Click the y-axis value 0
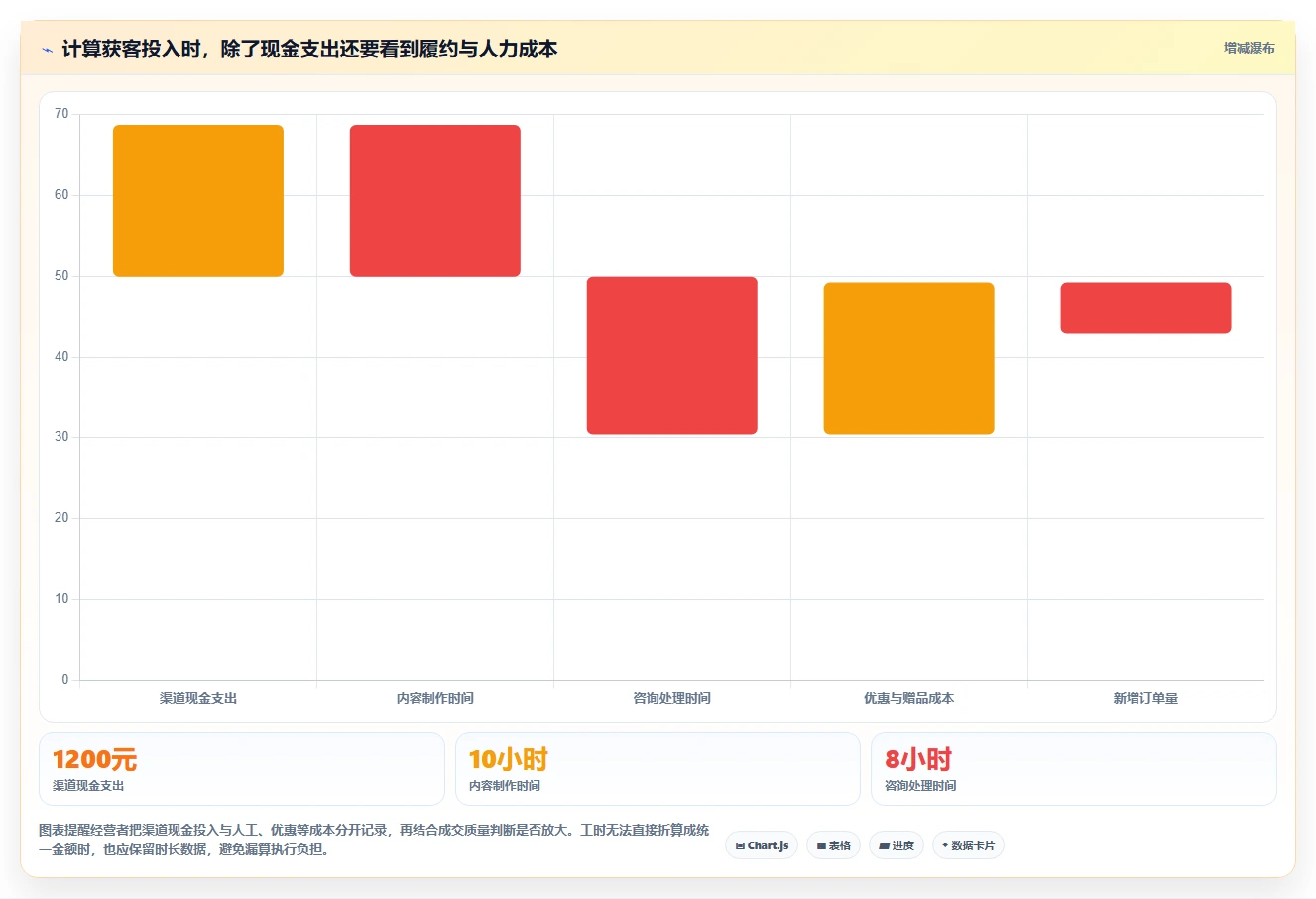 [65, 680]
